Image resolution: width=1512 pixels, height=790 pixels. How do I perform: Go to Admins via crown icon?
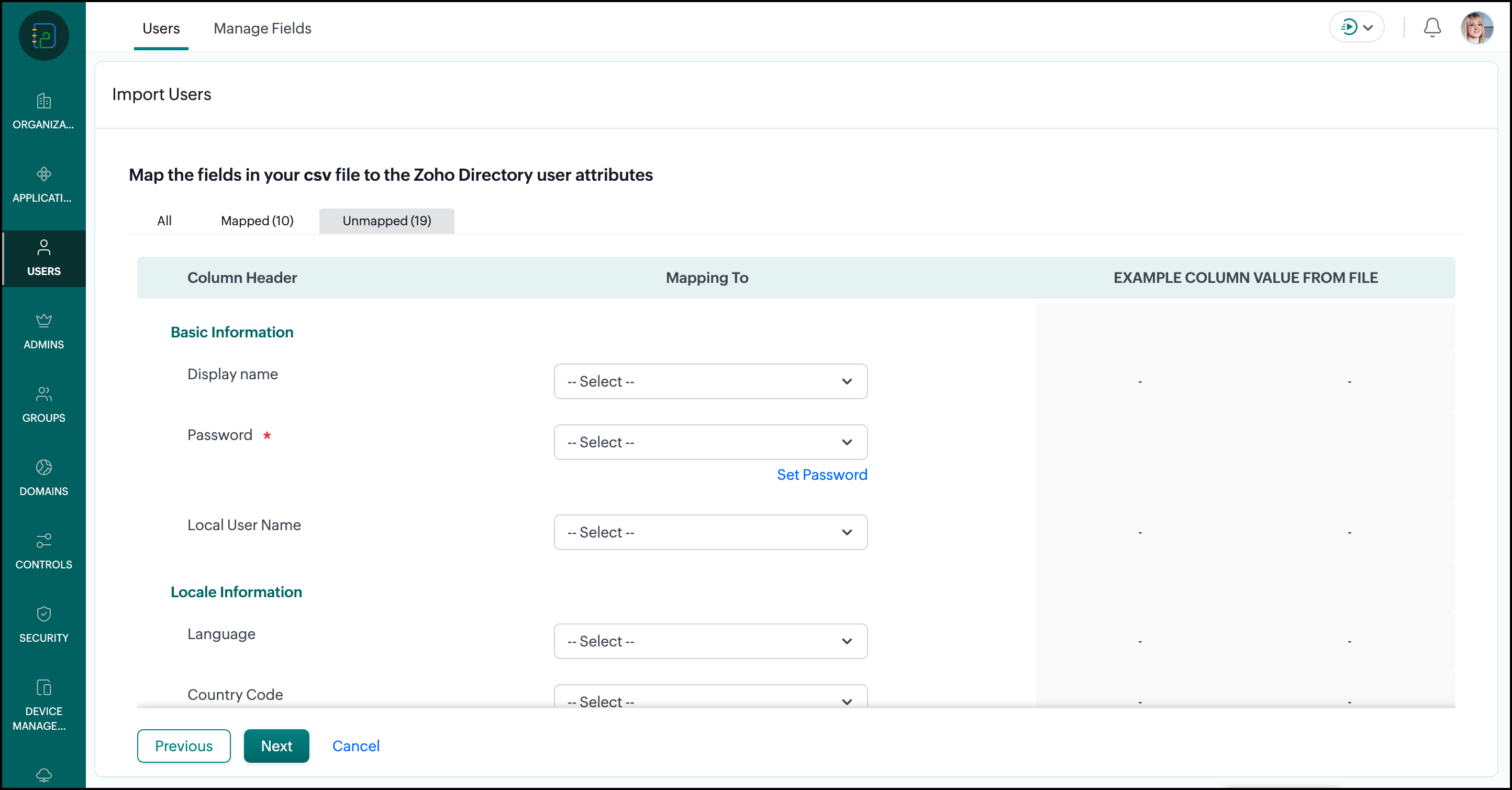click(x=43, y=321)
